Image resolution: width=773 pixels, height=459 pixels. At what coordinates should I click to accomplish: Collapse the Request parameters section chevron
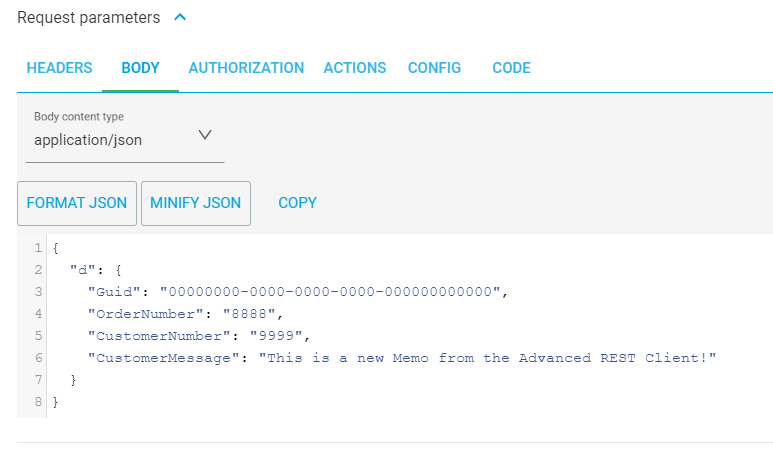click(x=180, y=17)
